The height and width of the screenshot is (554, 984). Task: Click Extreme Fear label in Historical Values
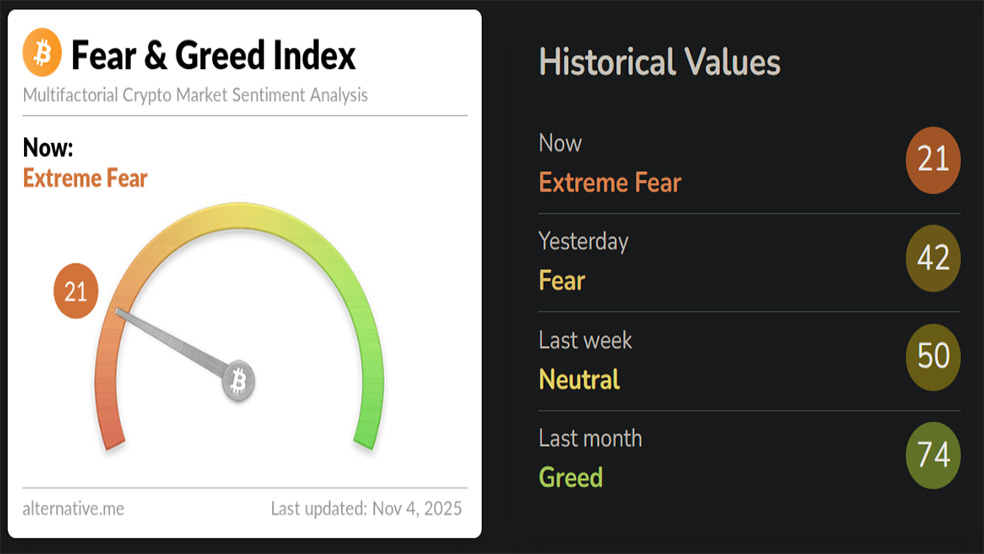[x=610, y=182]
